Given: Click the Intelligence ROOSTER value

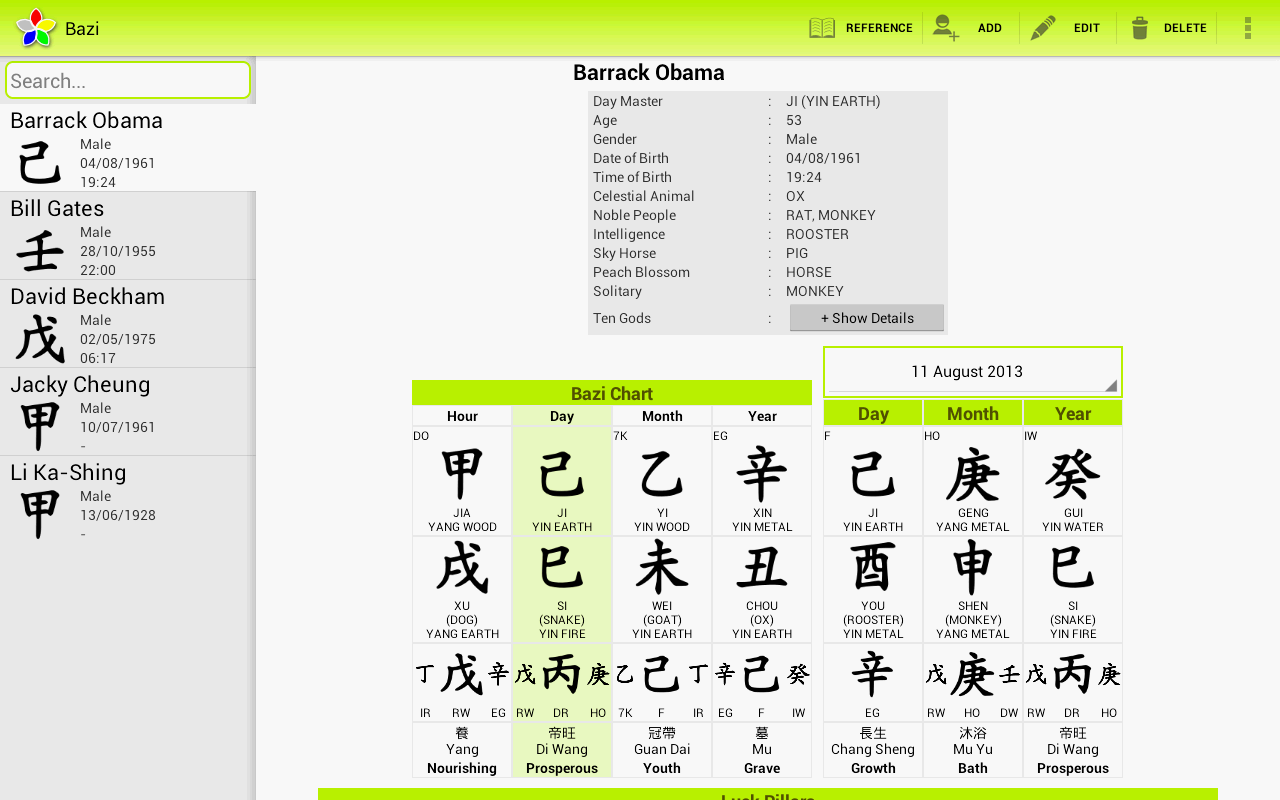Looking at the screenshot, I should click(817, 234).
